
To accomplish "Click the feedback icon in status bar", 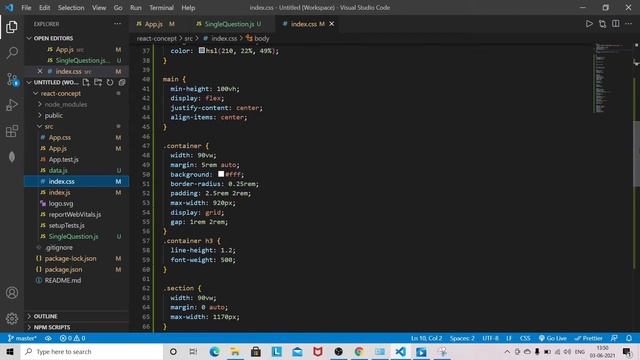I will coord(614,338).
